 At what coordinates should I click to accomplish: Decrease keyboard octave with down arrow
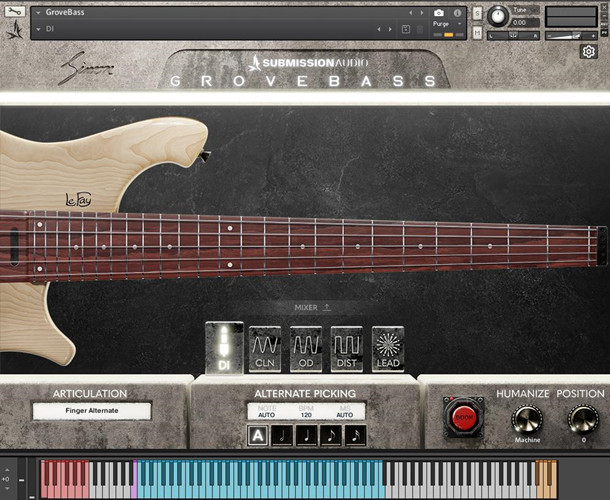pyautogui.click(x=6, y=489)
